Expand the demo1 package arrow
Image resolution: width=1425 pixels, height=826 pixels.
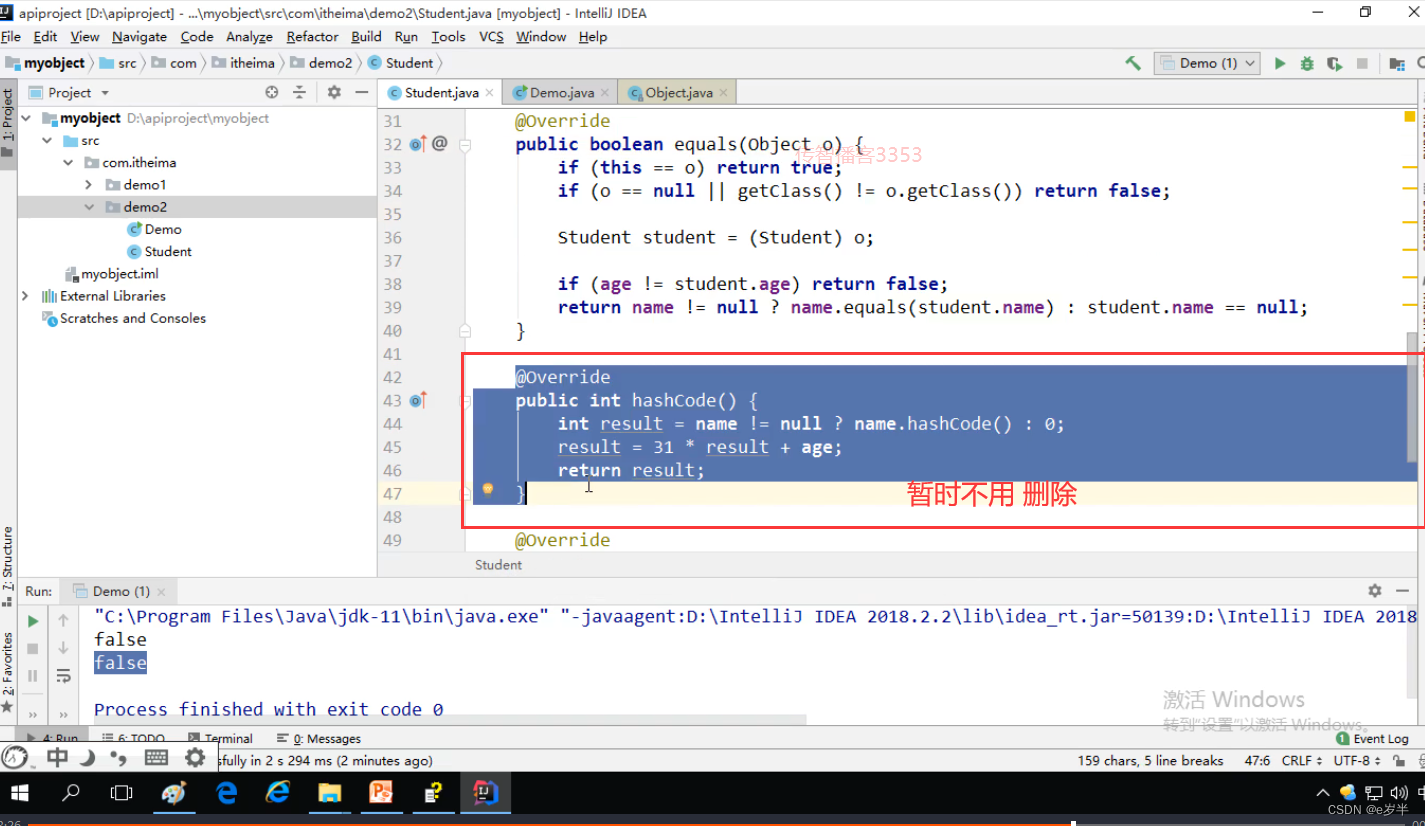[x=89, y=185]
